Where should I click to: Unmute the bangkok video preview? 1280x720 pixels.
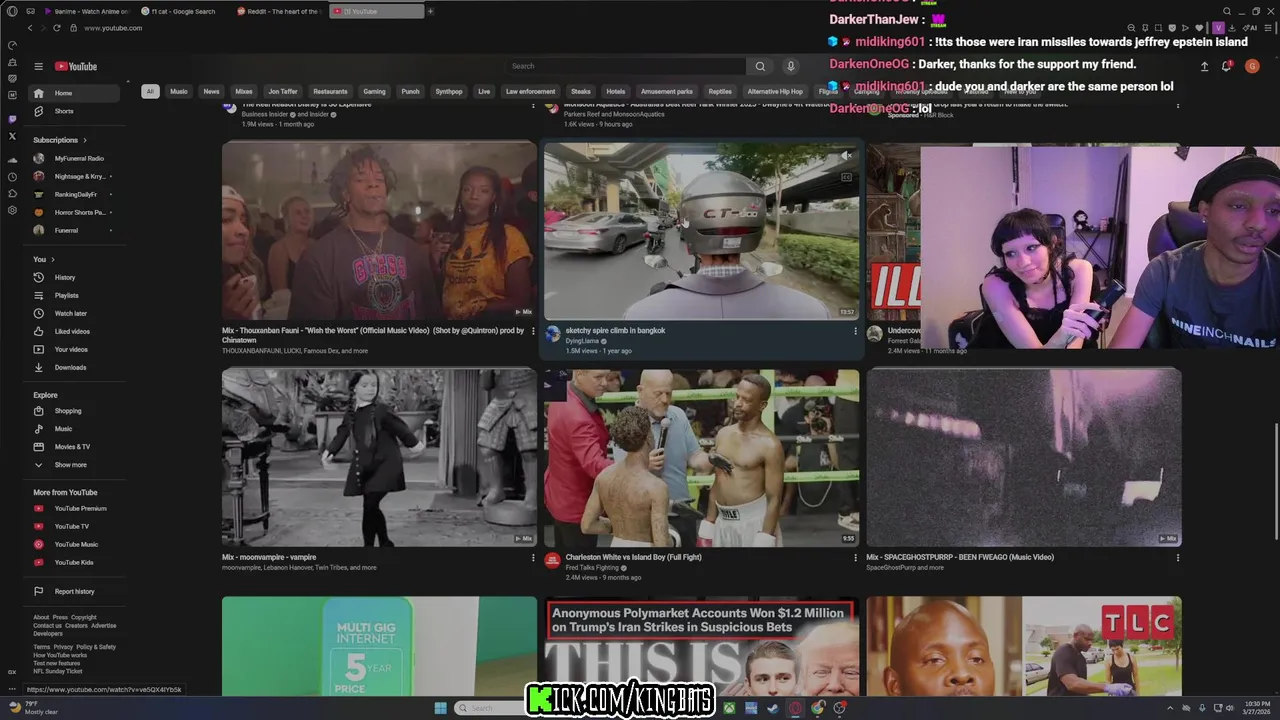[x=846, y=156]
